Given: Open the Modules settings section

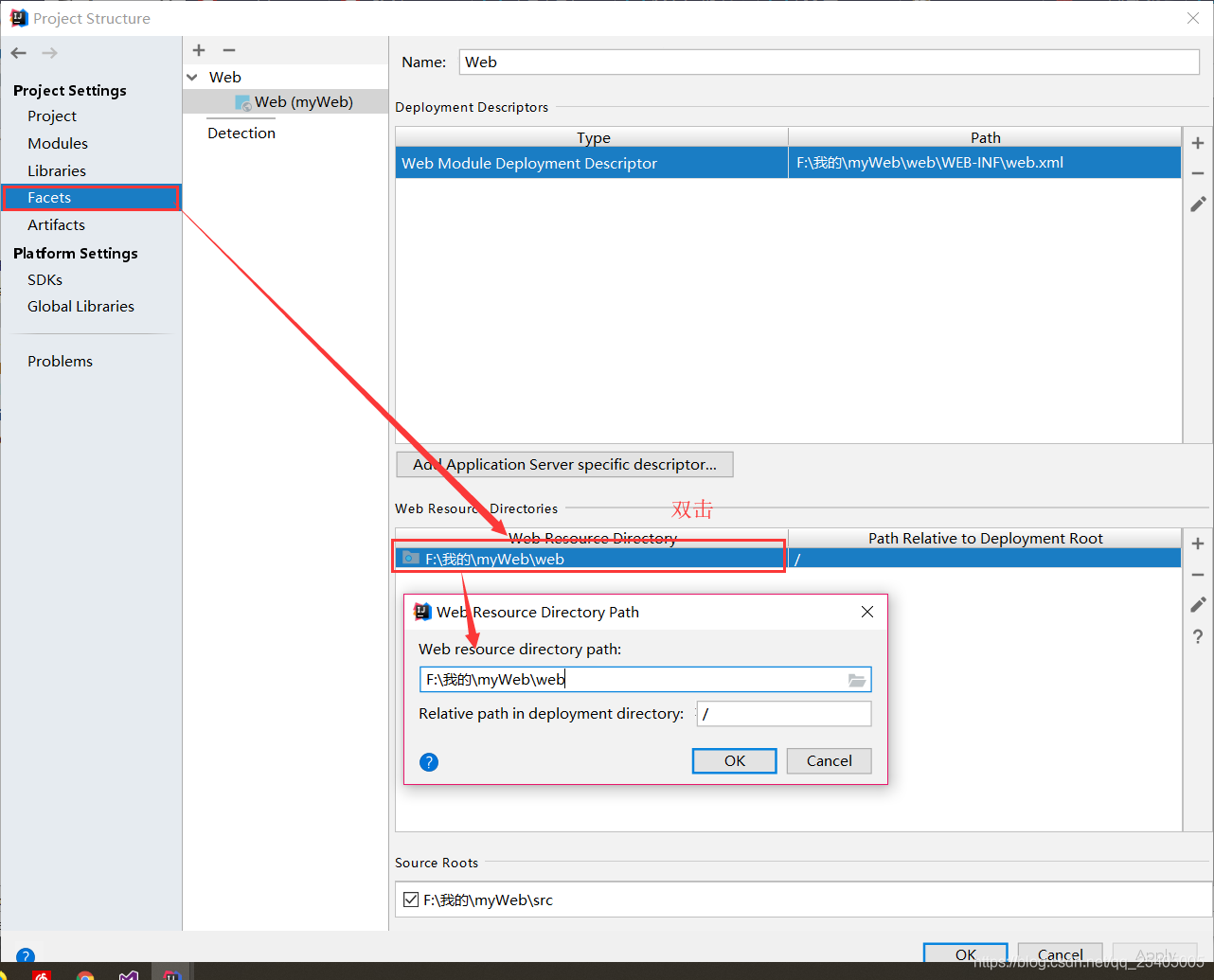Looking at the screenshot, I should [x=58, y=144].
